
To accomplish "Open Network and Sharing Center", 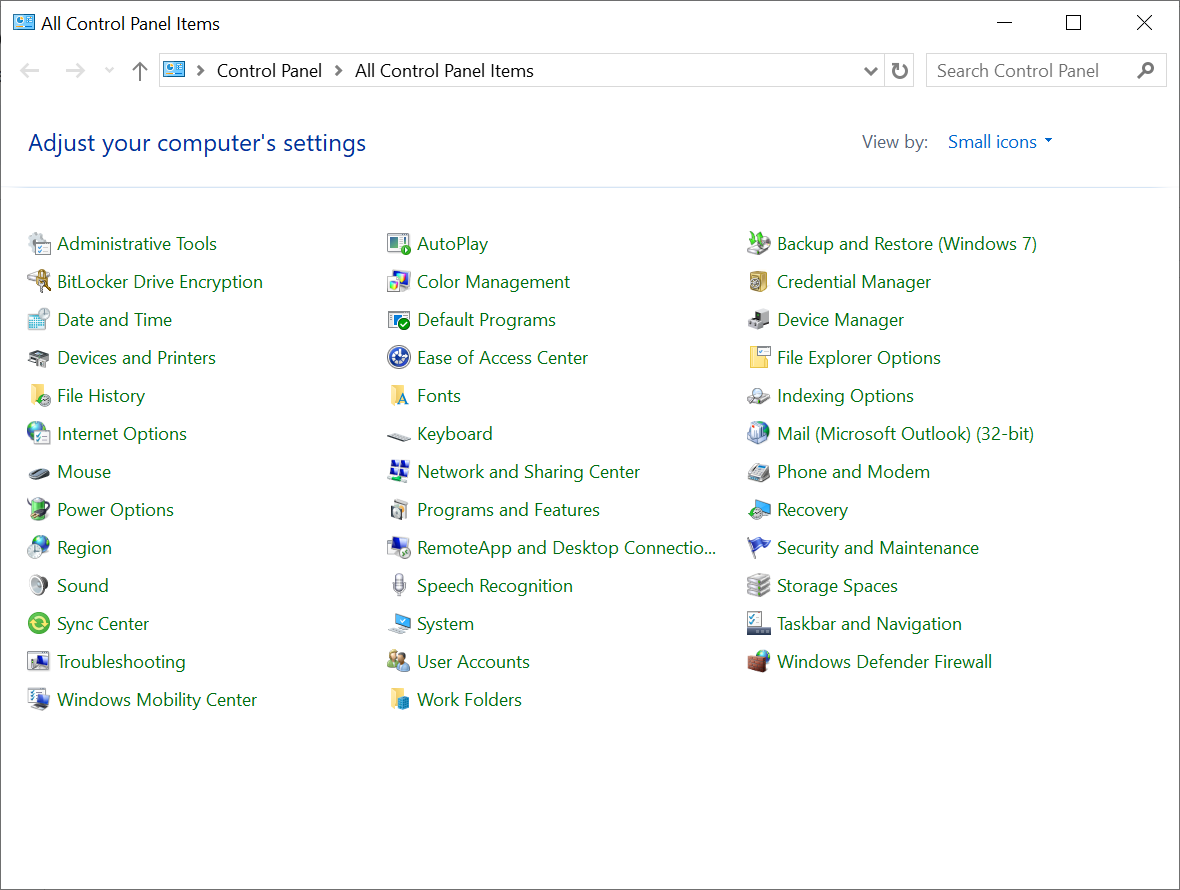I will tap(528, 471).
